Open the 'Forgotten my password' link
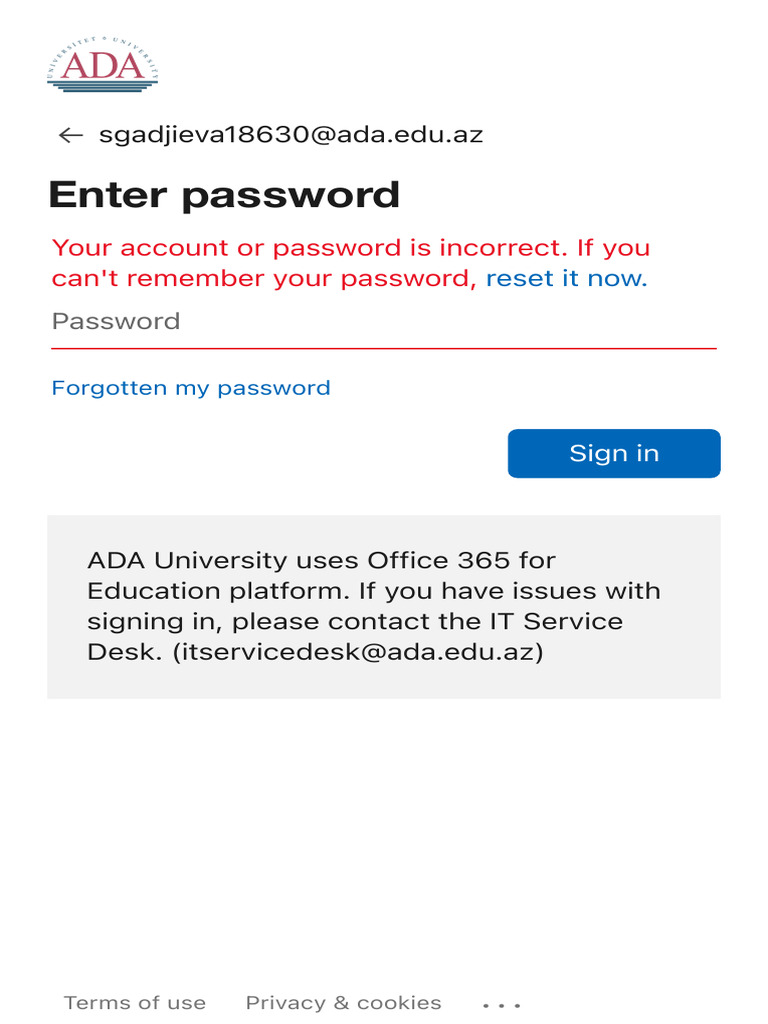 (x=191, y=389)
